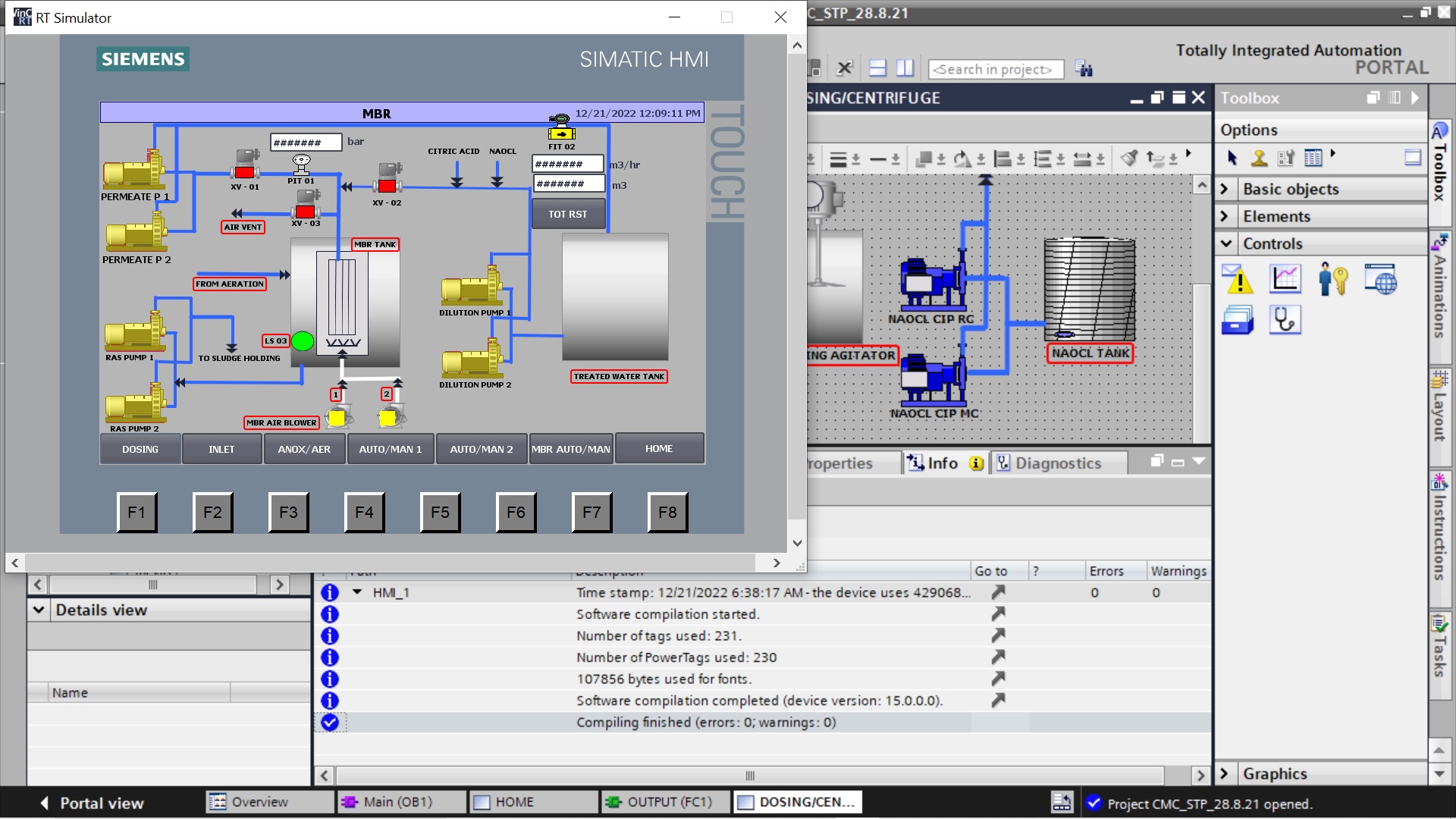This screenshot has height=819, width=1456.
Task: Select the Alarm view control icon
Action: click(1238, 280)
